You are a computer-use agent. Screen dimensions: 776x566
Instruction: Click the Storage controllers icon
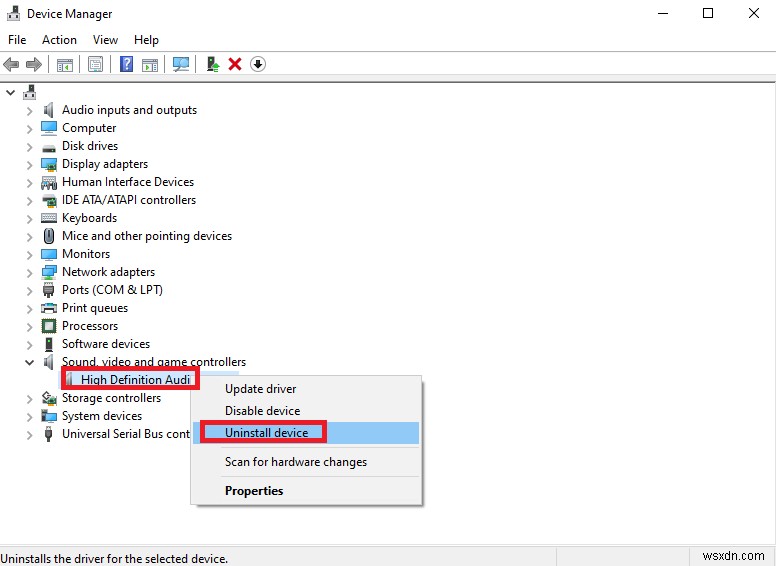(x=49, y=398)
